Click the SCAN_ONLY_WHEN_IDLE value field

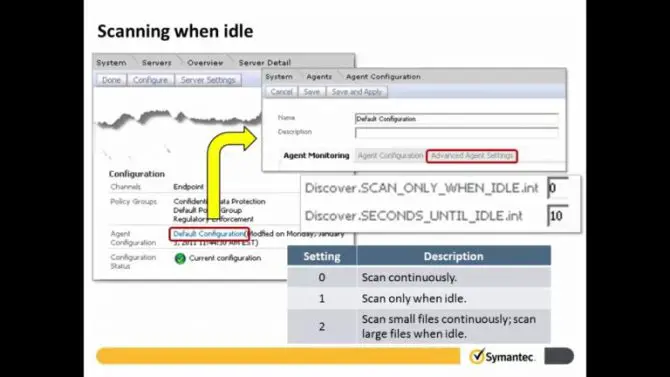558,188
